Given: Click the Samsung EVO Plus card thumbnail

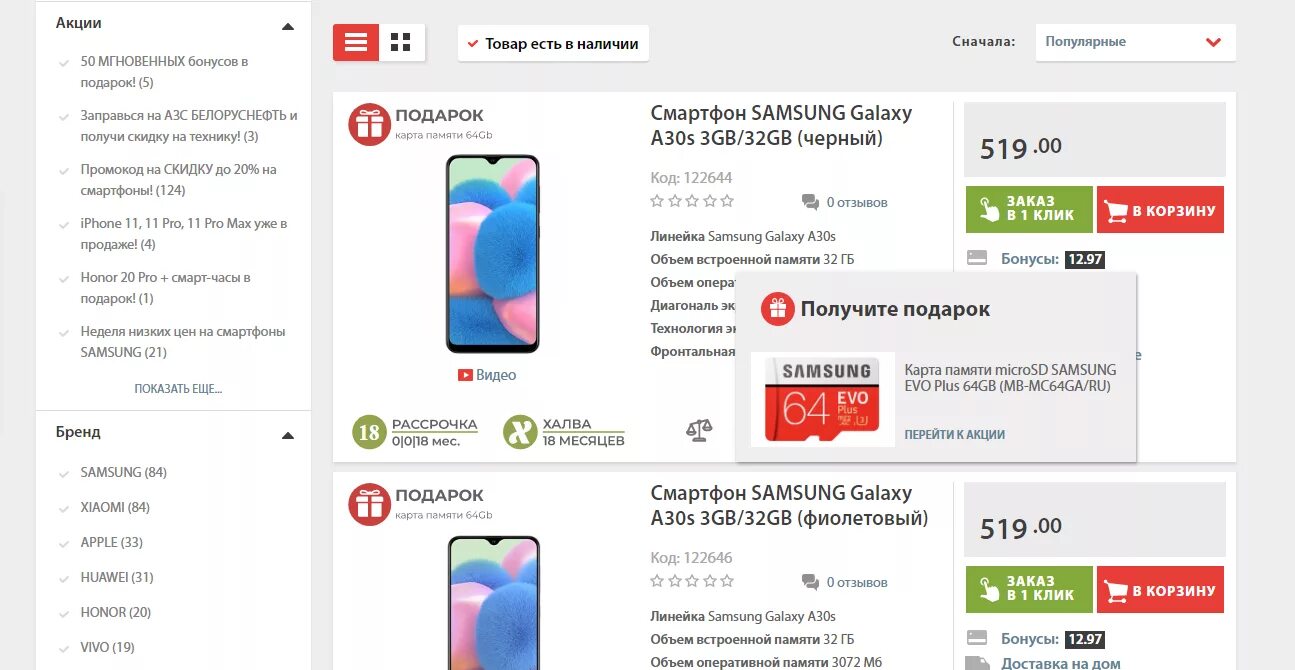Looking at the screenshot, I should pos(823,399).
